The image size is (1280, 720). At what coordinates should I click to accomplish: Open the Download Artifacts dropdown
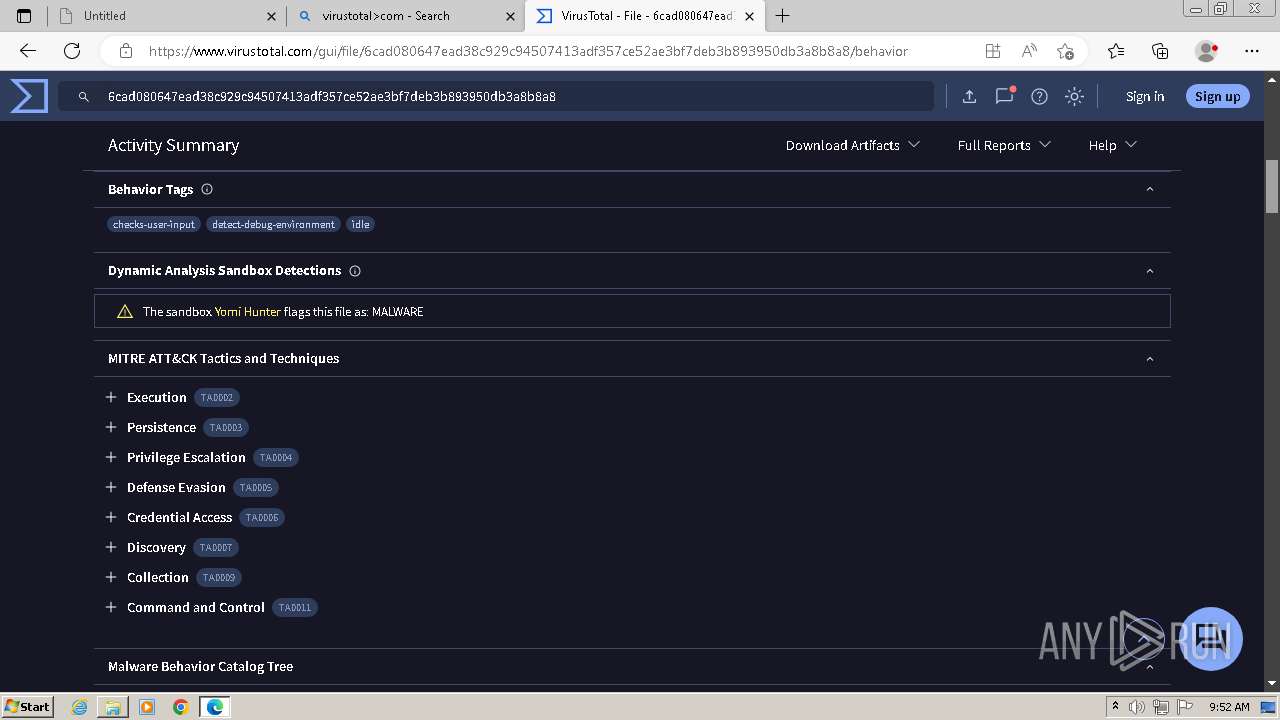click(x=853, y=145)
